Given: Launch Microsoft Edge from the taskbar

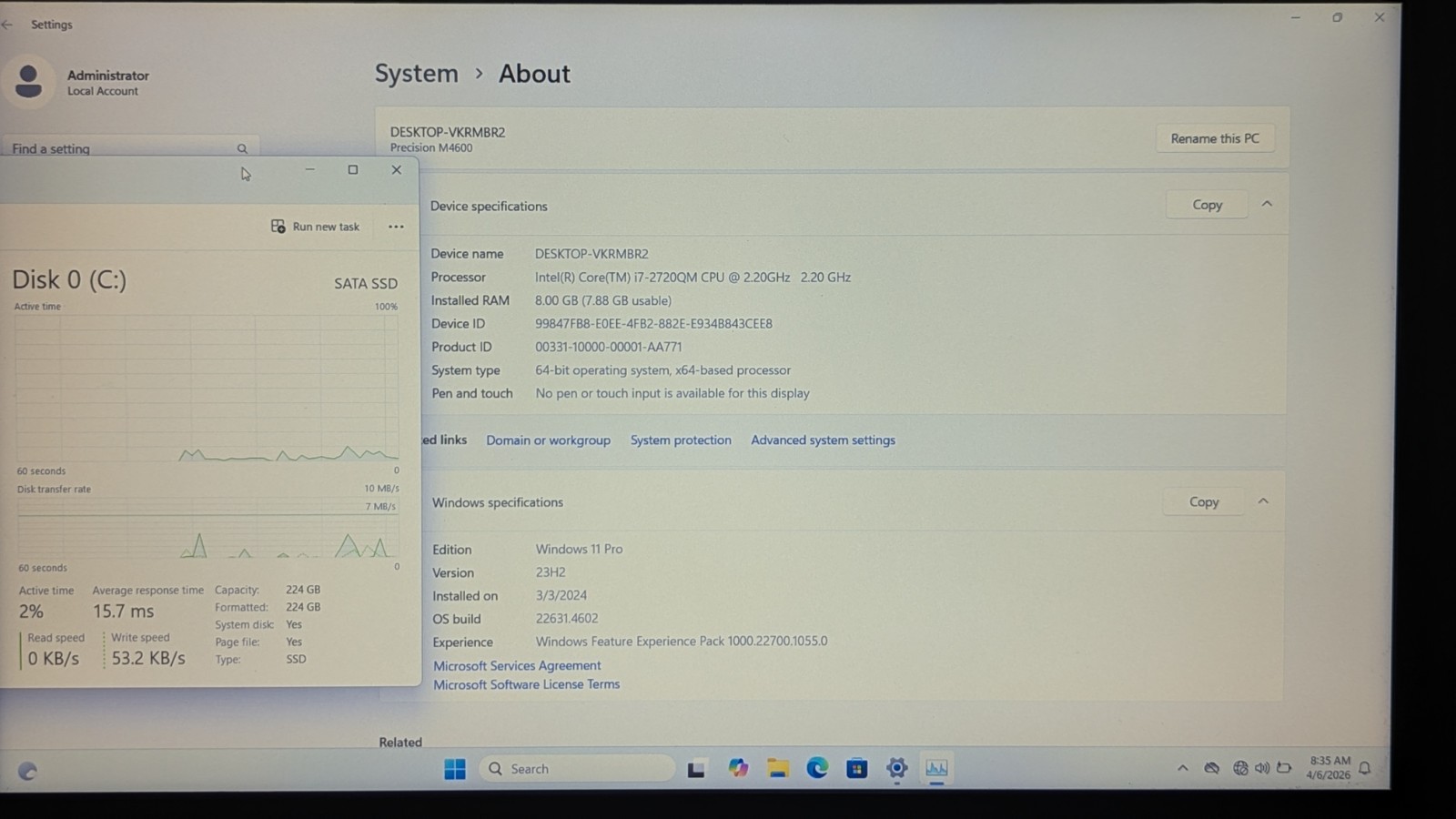Looking at the screenshot, I should click(x=817, y=769).
